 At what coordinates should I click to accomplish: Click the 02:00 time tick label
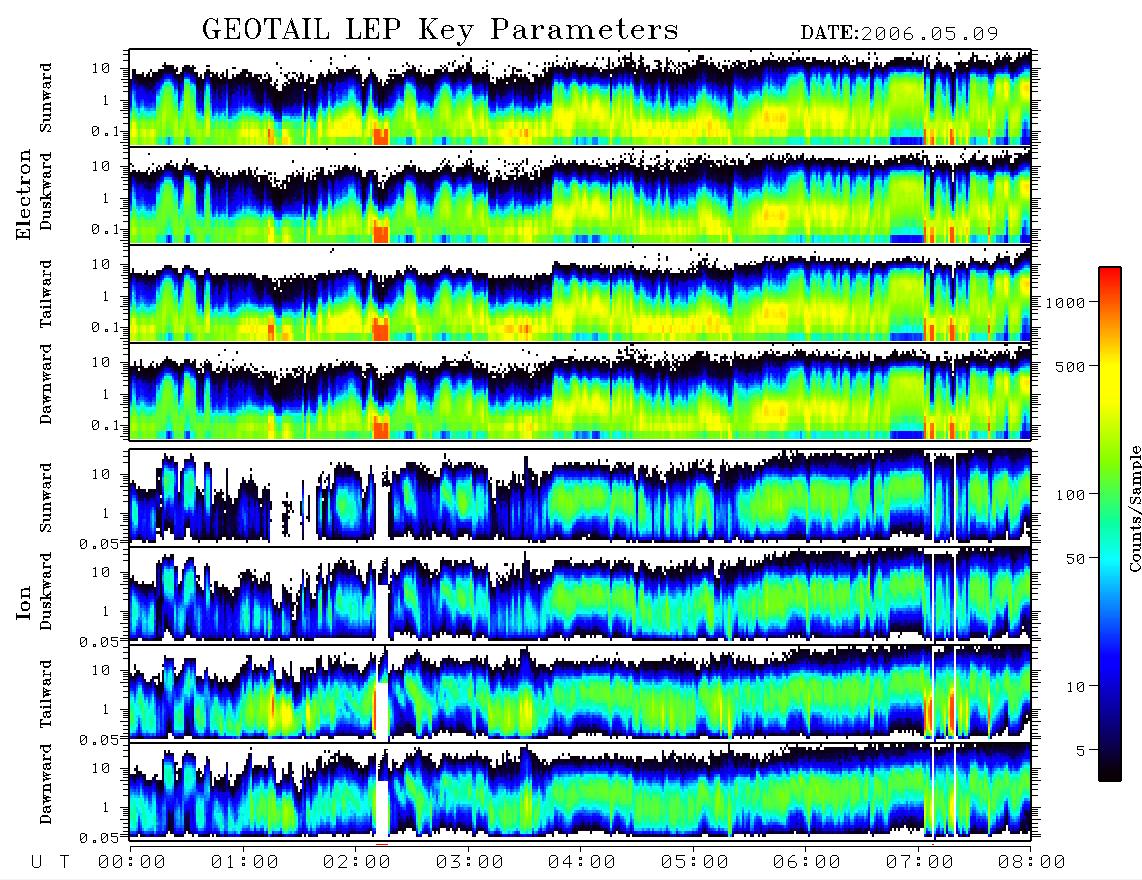click(x=357, y=862)
